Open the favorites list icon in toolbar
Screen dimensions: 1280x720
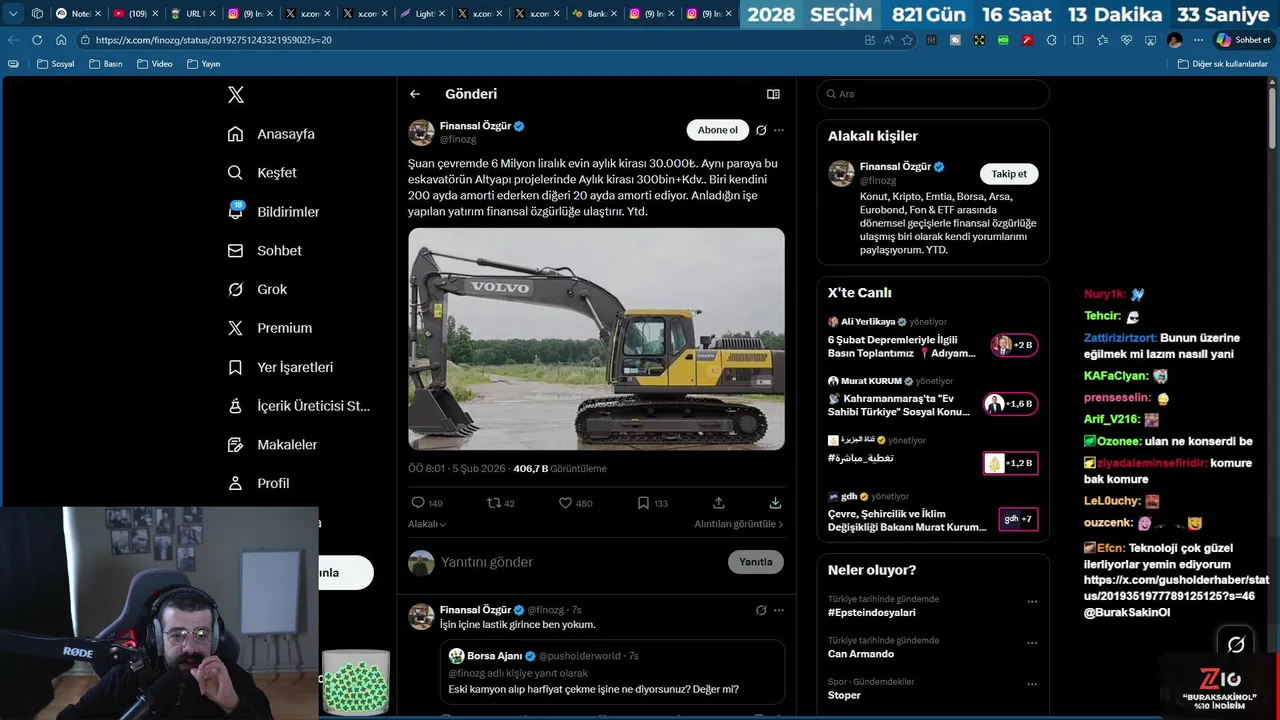[x=1102, y=40]
